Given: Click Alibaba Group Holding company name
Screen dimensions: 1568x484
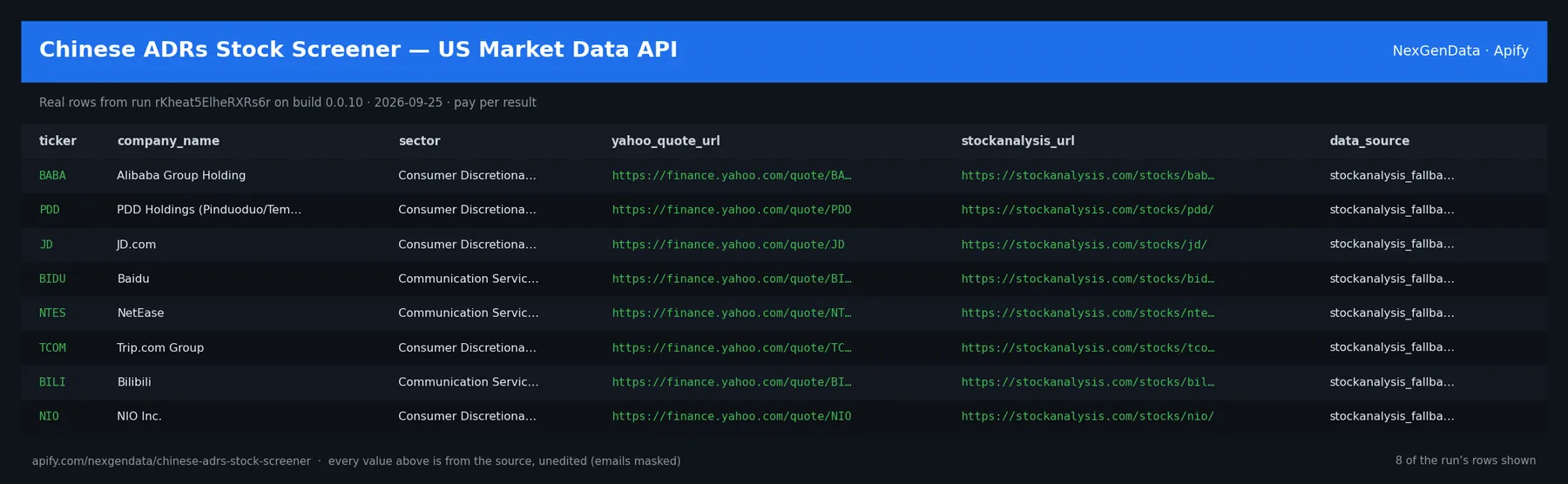Looking at the screenshot, I should coord(181,176).
